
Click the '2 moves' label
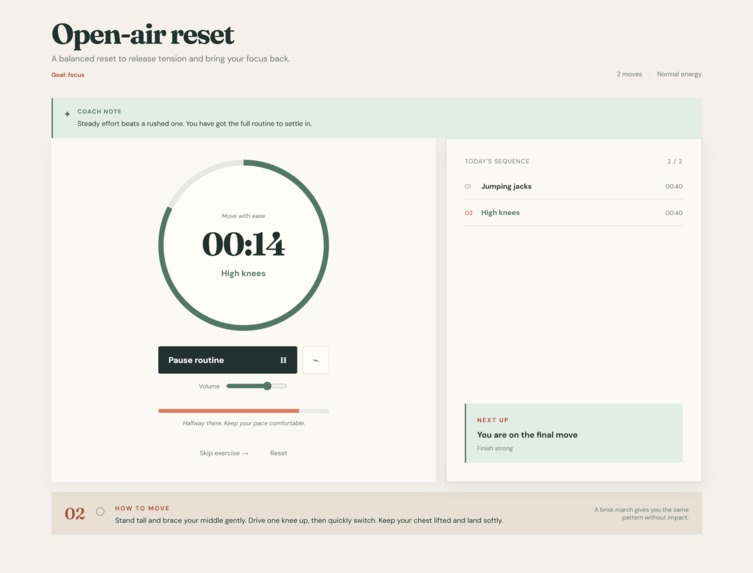click(x=629, y=74)
